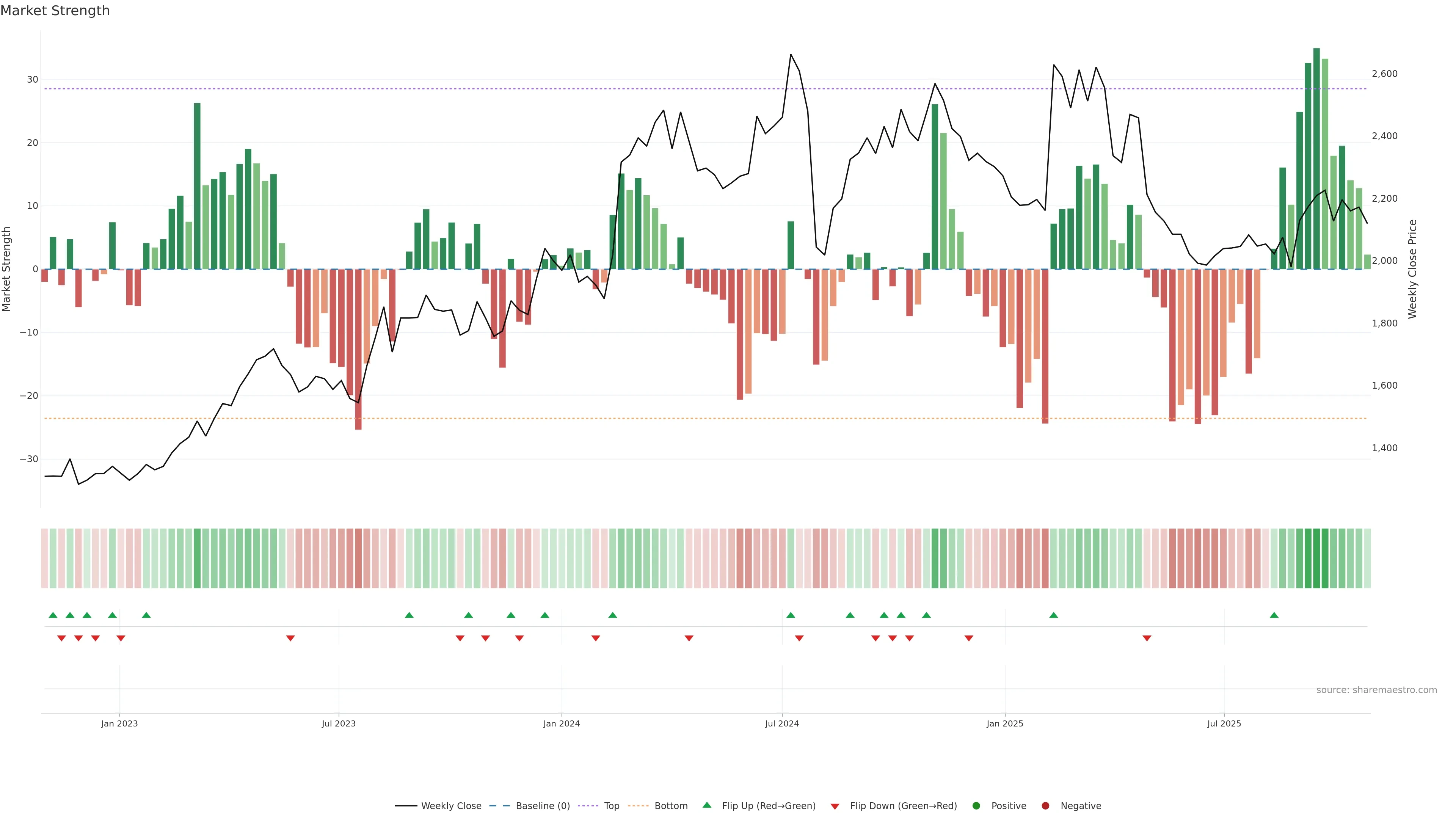This screenshot has height=819, width=1456.
Task: Click green Positive circle legend icon
Action: (976, 805)
